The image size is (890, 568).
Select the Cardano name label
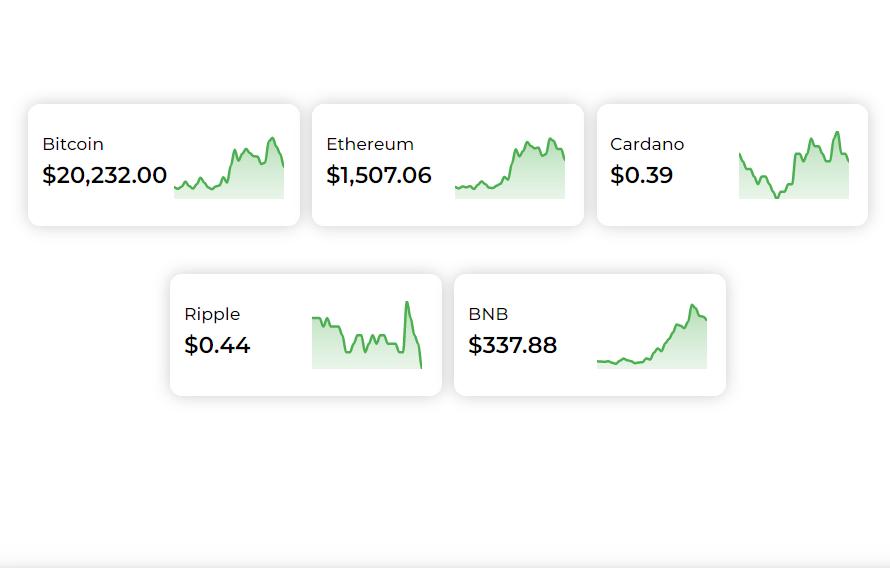[647, 144]
